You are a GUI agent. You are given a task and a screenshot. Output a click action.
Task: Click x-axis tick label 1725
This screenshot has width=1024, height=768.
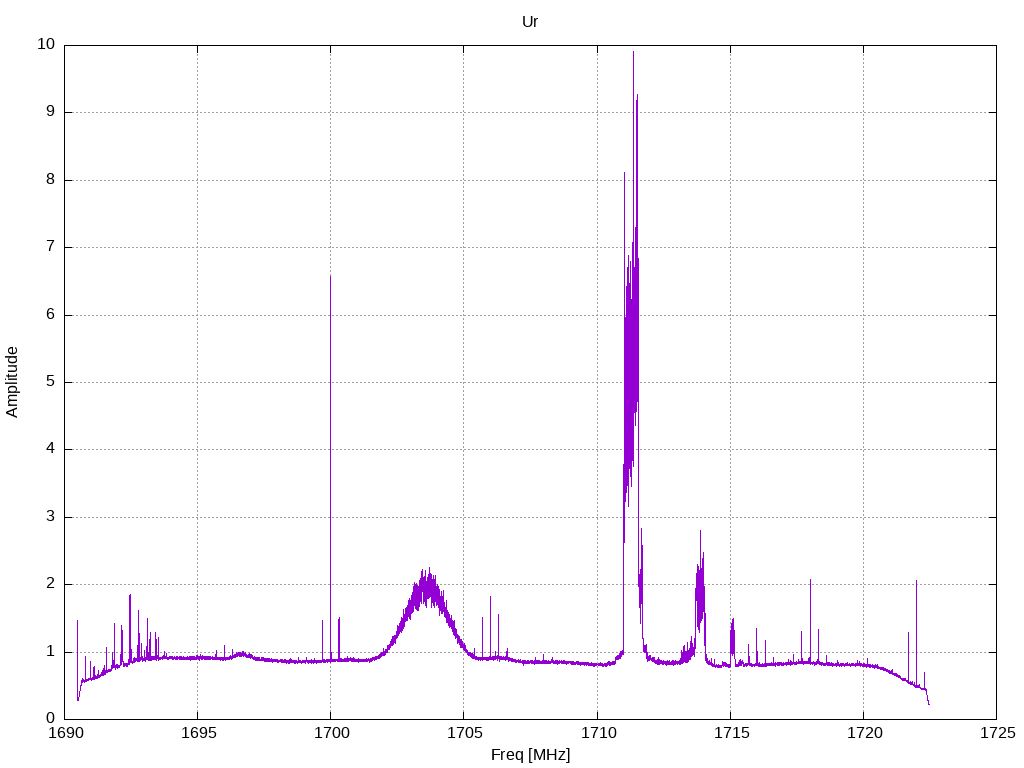point(997,733)
